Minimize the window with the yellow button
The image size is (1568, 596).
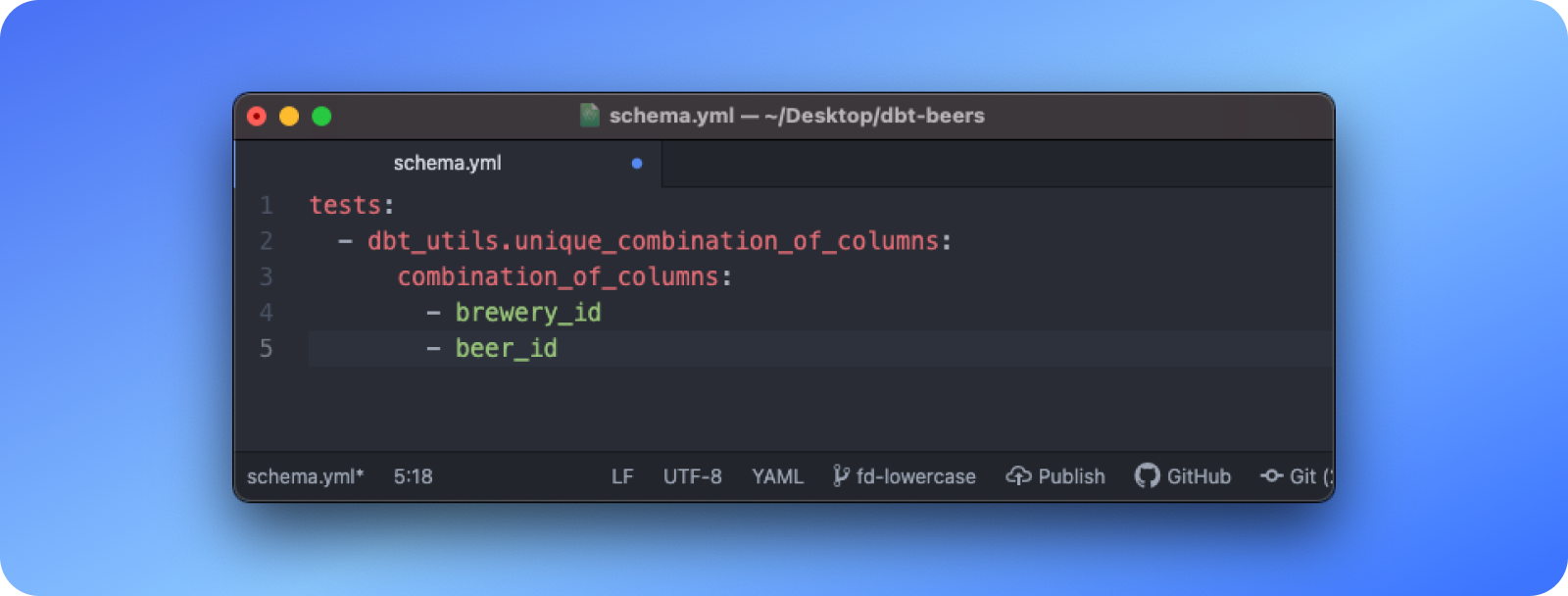coord(289,117)
